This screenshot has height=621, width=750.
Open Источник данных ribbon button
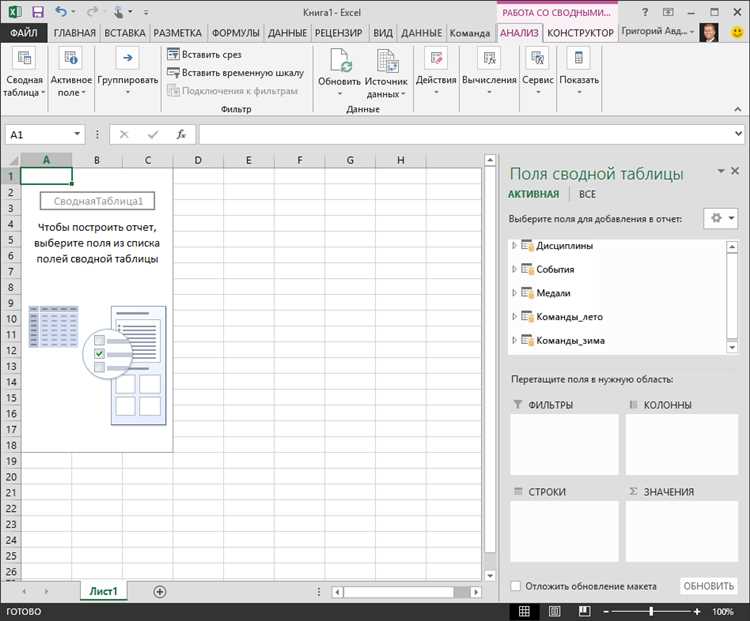(386, 73)
